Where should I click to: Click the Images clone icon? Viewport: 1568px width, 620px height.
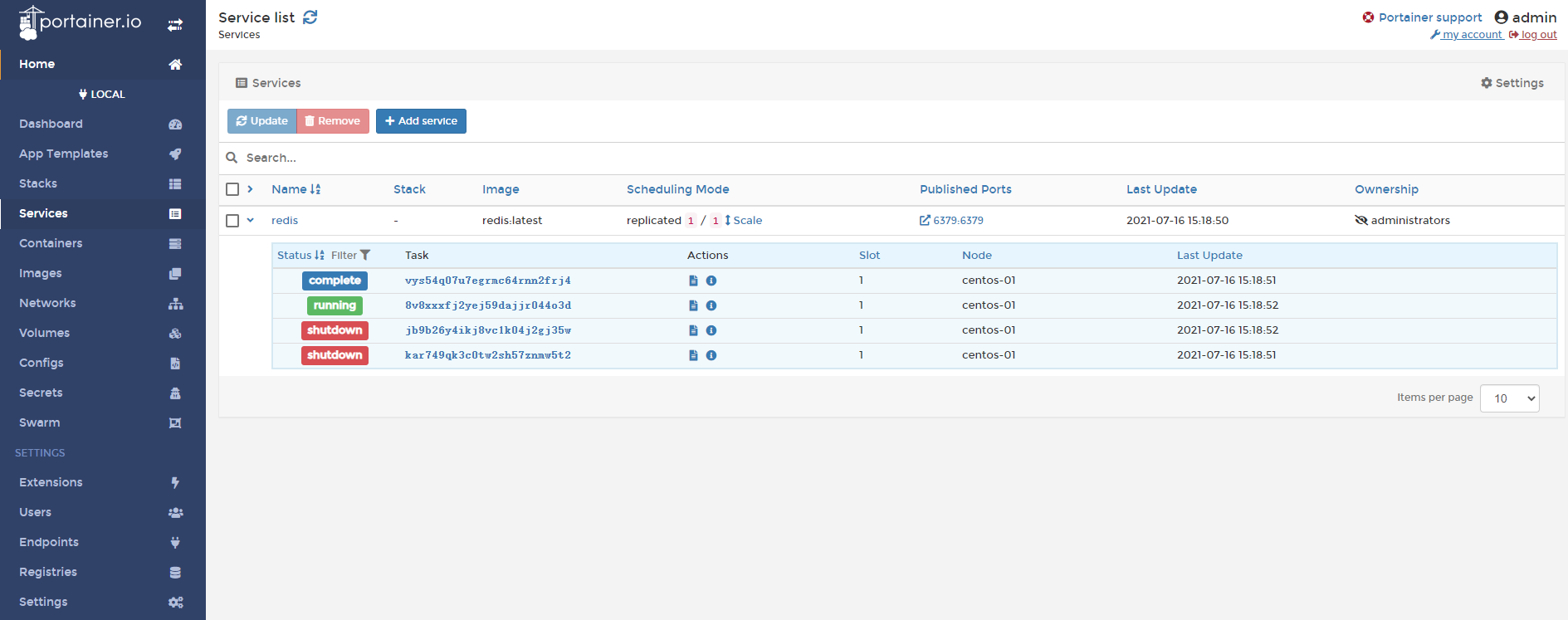pos(175,273)
